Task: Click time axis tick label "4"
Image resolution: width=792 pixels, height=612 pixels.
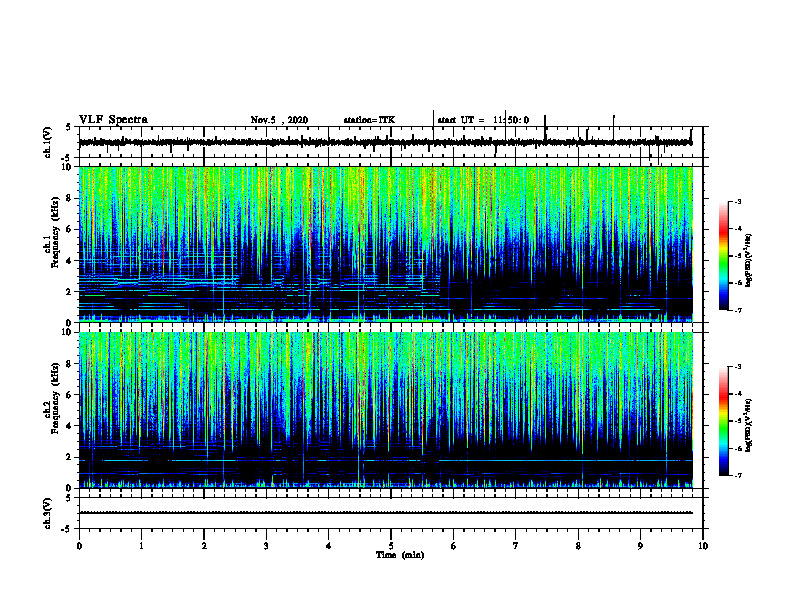Action: tap(329, 546)
